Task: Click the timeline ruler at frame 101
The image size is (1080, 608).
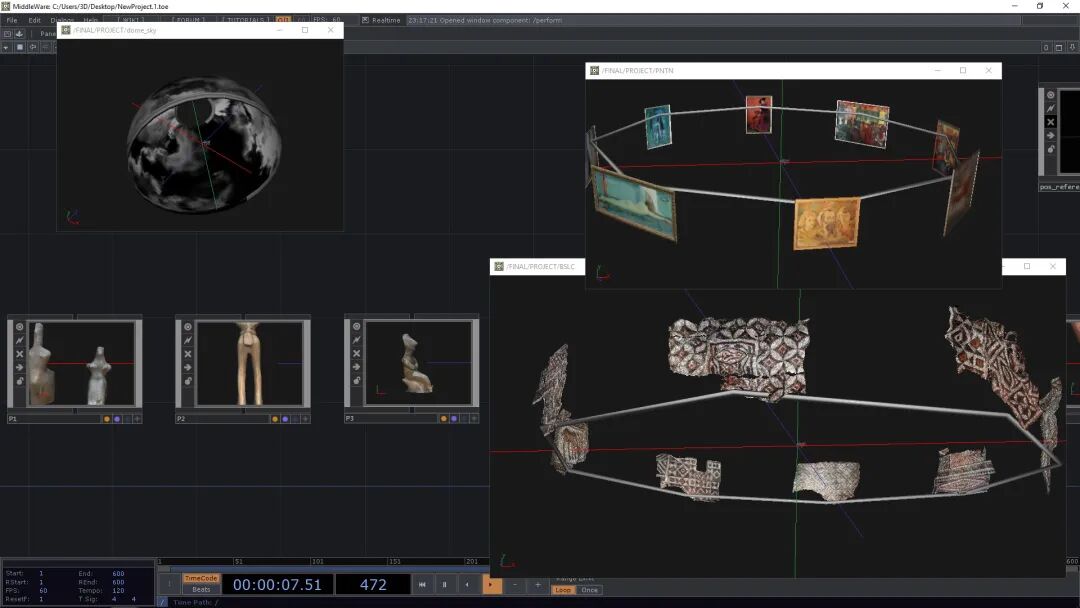Action: click(317, 561)
